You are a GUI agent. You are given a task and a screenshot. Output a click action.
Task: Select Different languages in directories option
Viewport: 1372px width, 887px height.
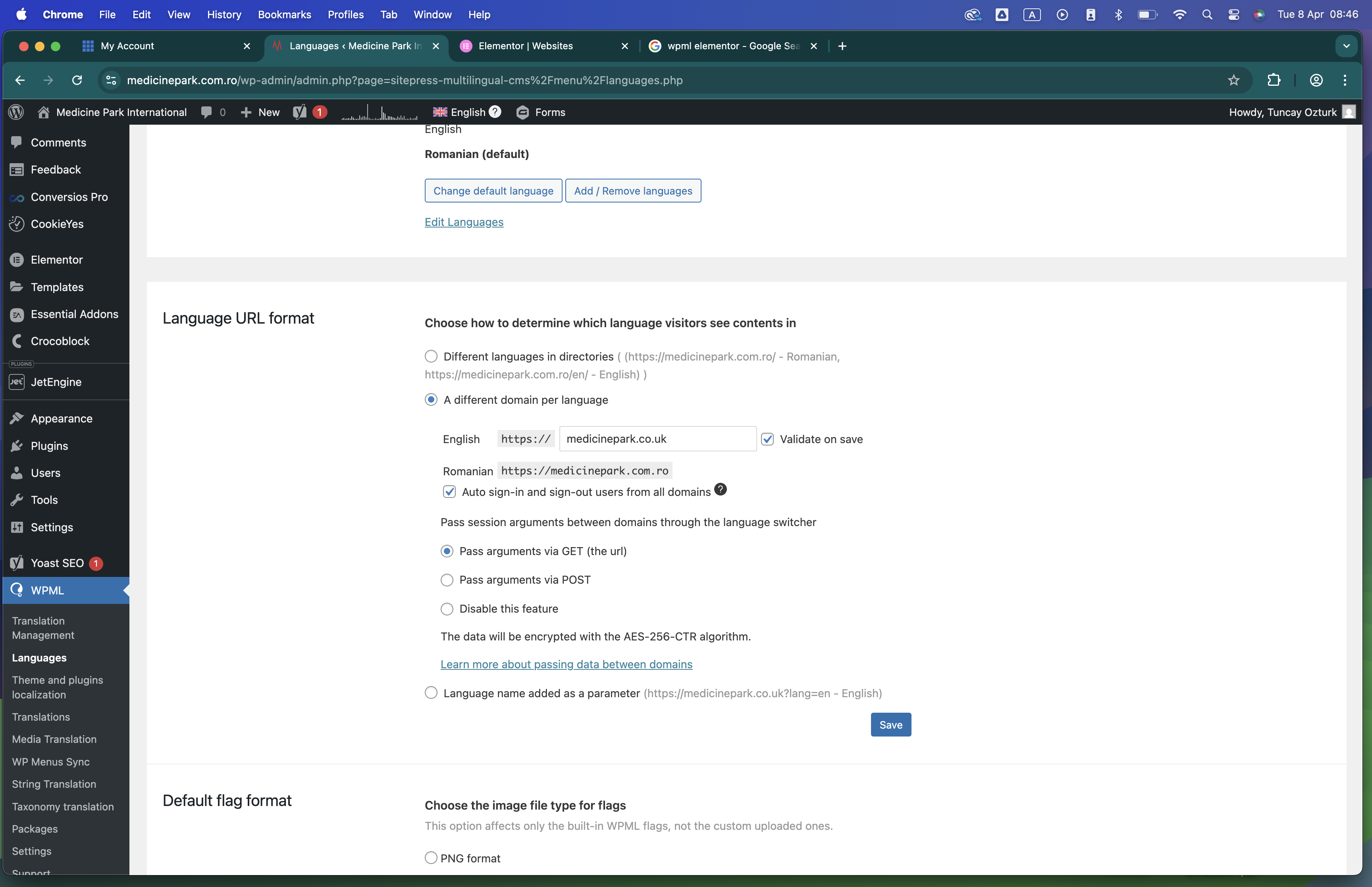431,356
